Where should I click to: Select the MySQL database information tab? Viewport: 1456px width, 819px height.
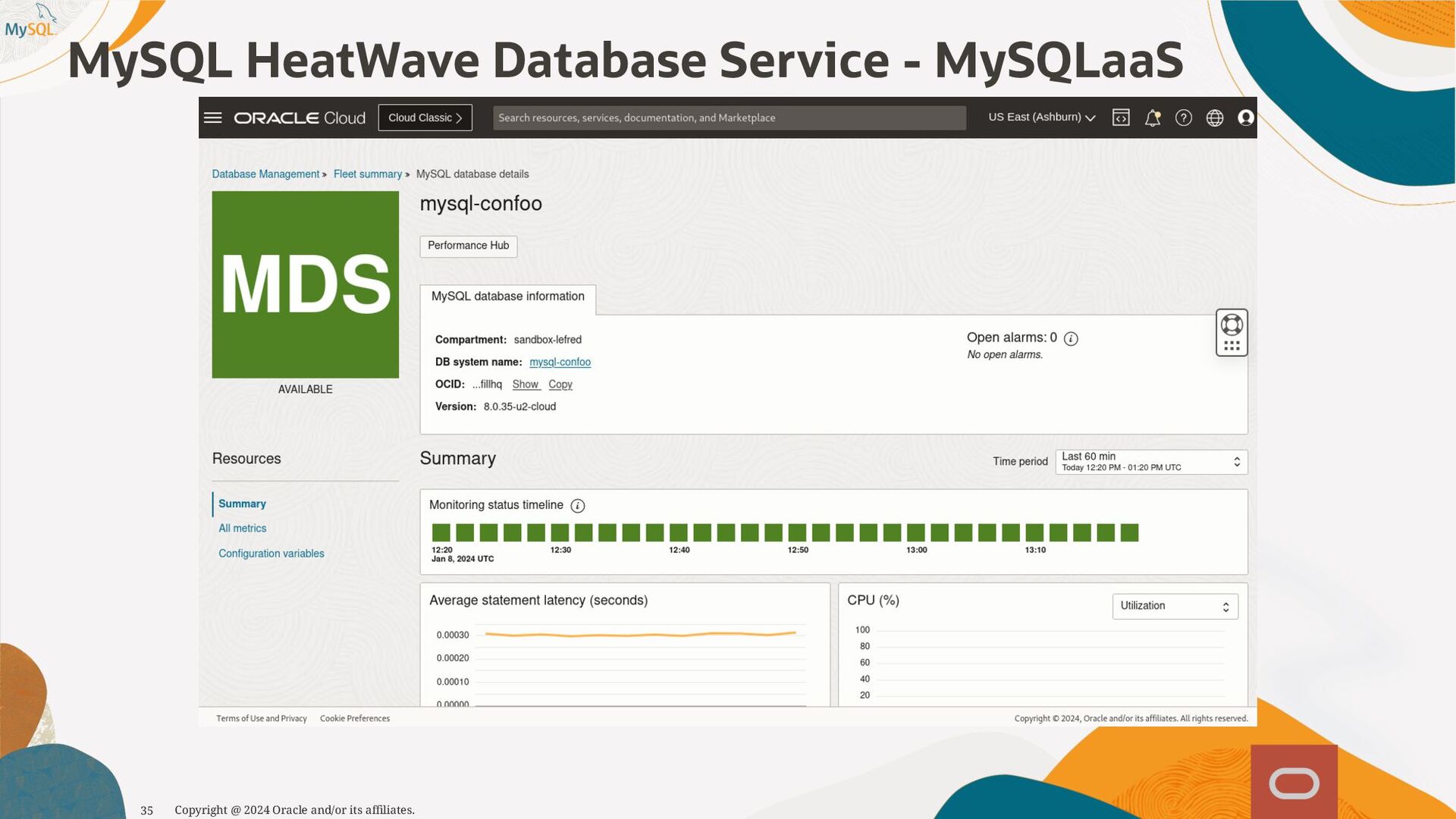click(x=508, y=297)
